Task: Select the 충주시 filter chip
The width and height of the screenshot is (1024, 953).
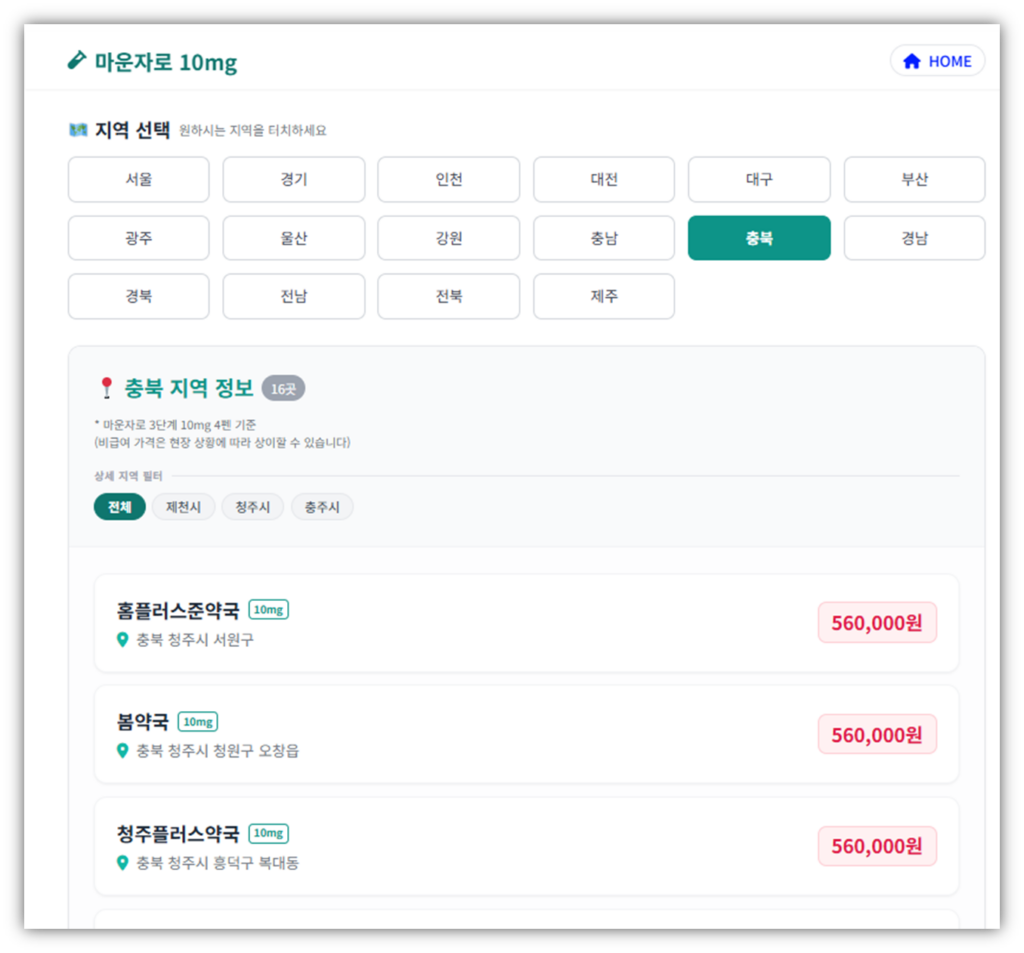Action: click(322, 507)
